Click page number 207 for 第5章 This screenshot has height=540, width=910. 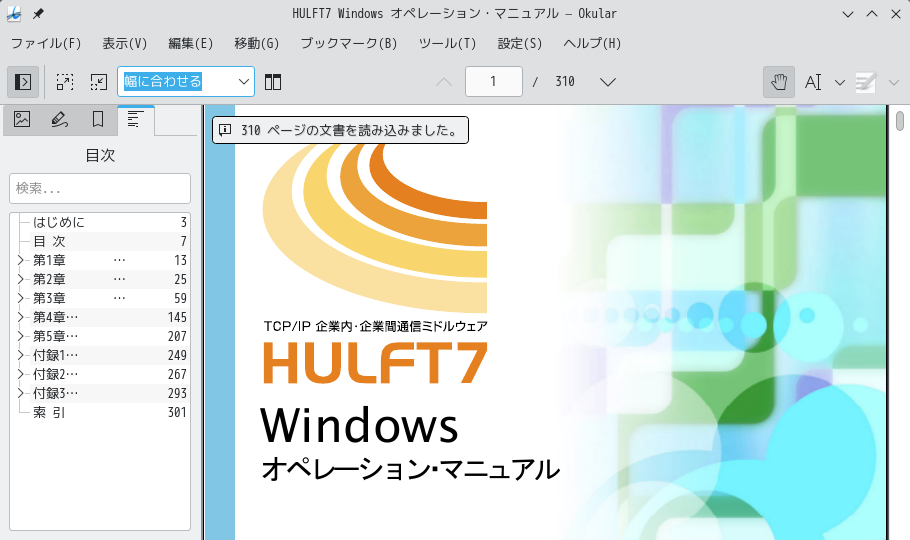pyautogui.click(x=177, y=336)
